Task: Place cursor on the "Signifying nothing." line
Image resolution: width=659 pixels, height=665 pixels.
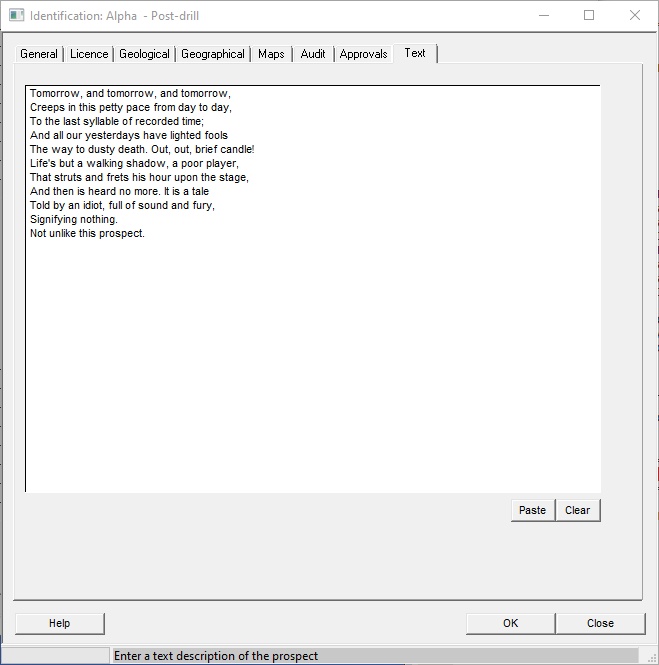Action: pos(74,220)
